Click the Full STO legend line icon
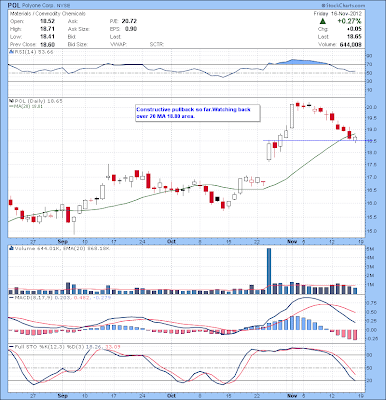Screen dimensions: 386x400 click(11, 347)
